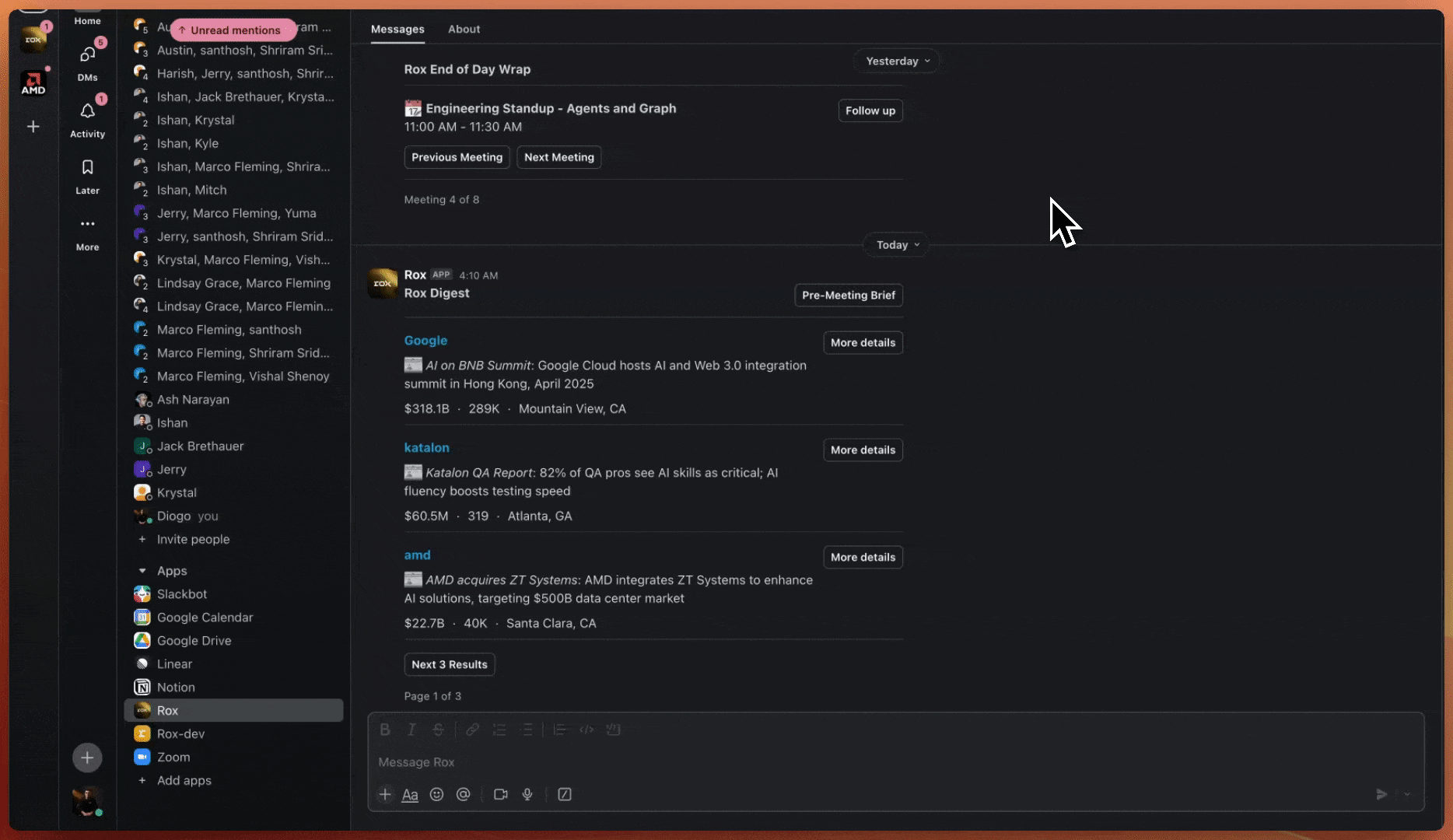Open the Later bookmark icon
The image size is (1453, 840).
[87, 168]
